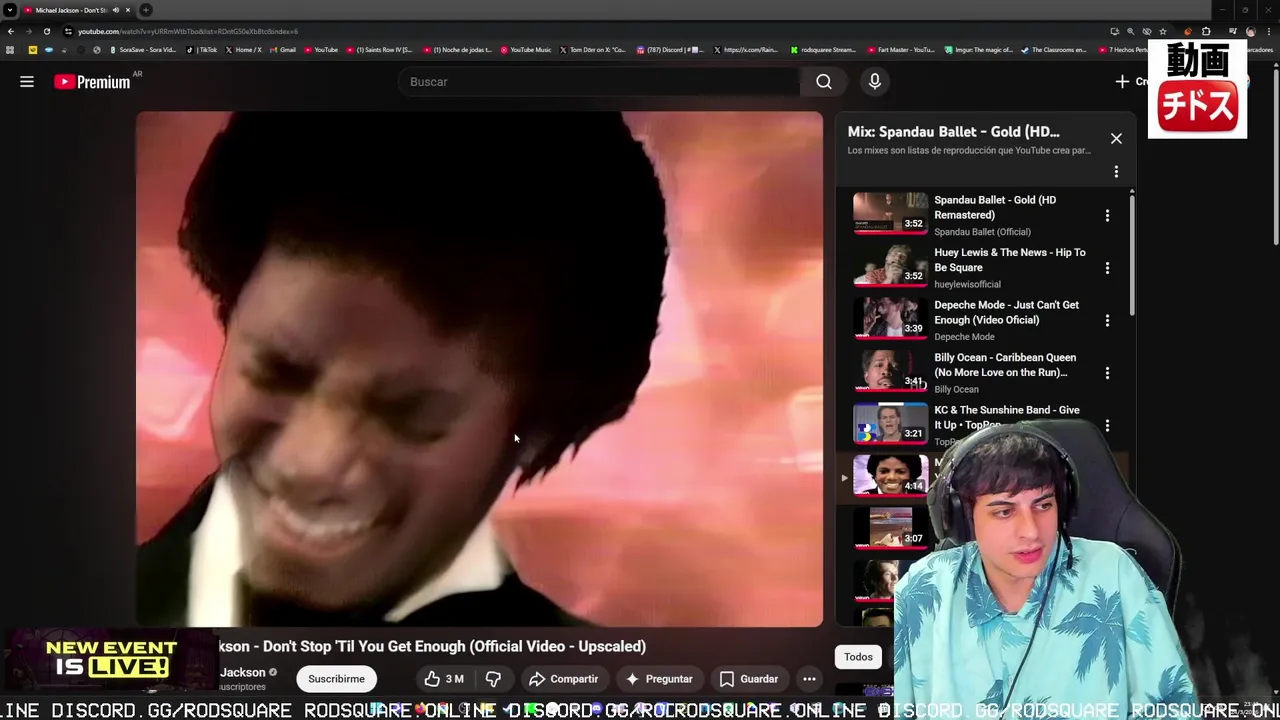Click the Suscribirme button
1280x720 pixels.
[336, 679]
